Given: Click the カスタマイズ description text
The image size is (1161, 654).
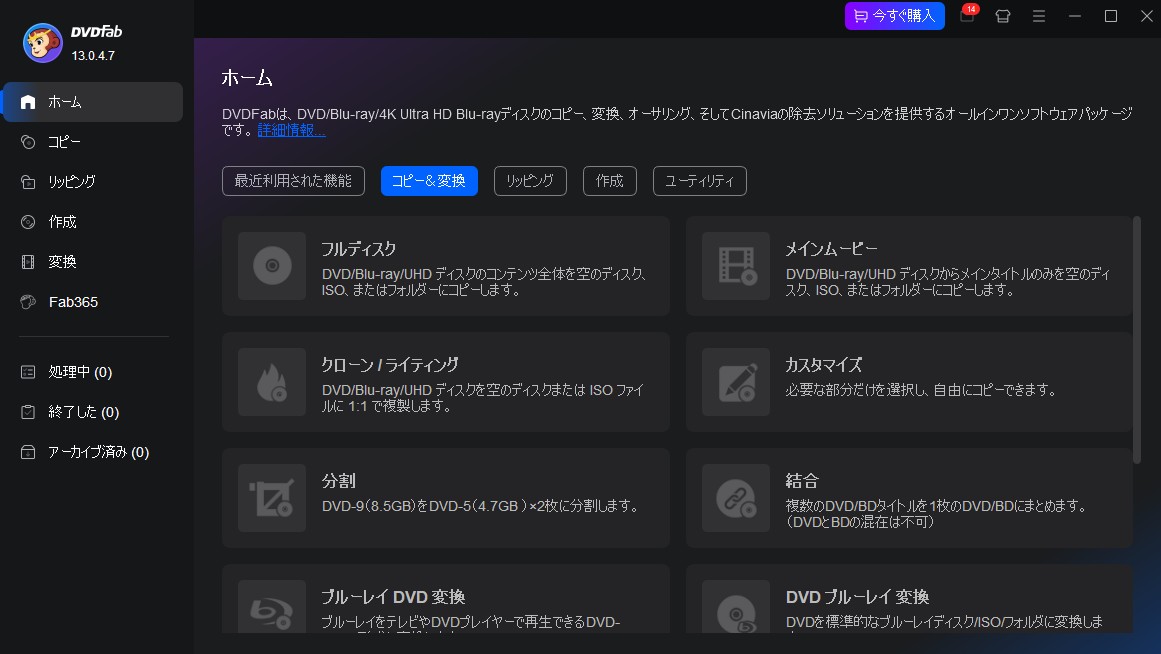Looking at the screenshot, I should tap(922, 390).
